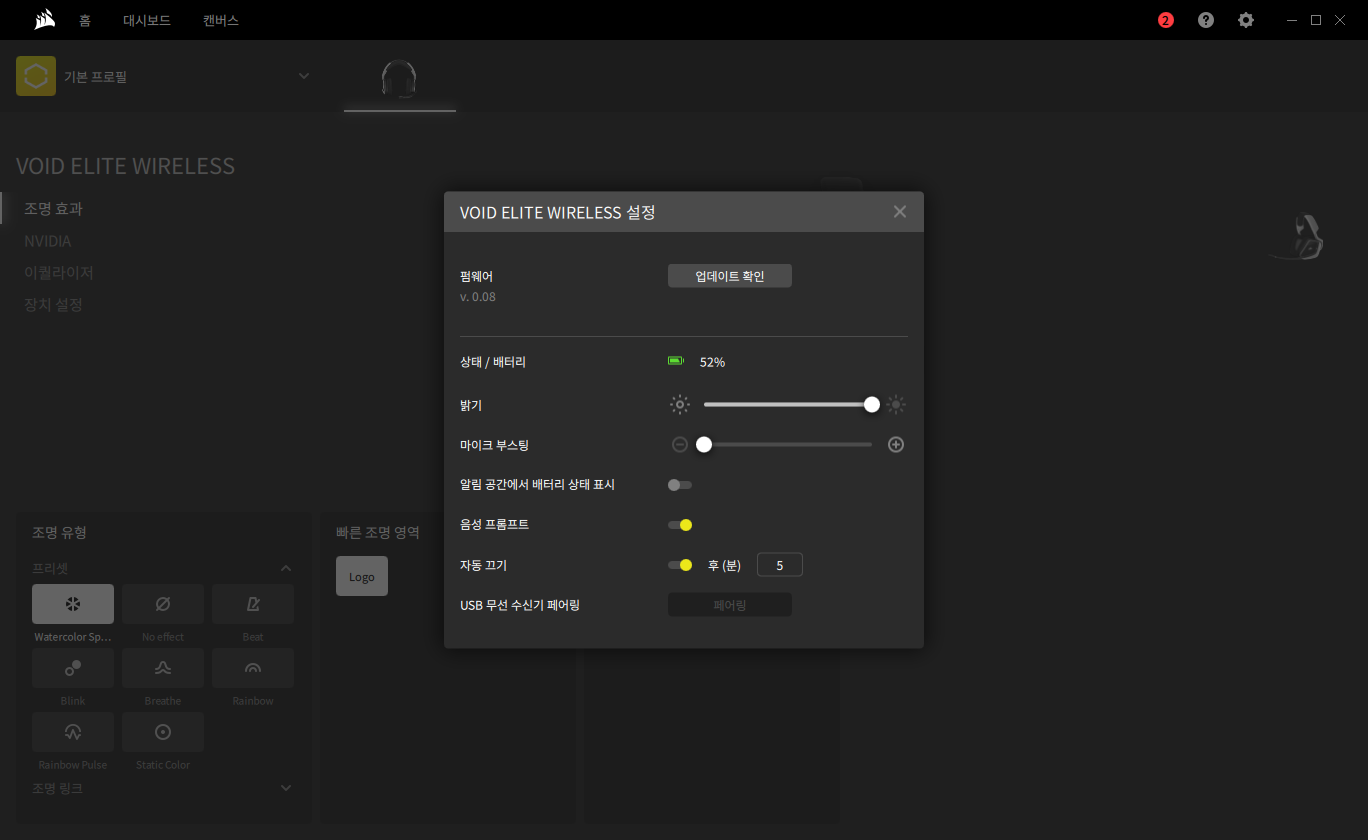Open the help question mark icon

(1206, 20)
